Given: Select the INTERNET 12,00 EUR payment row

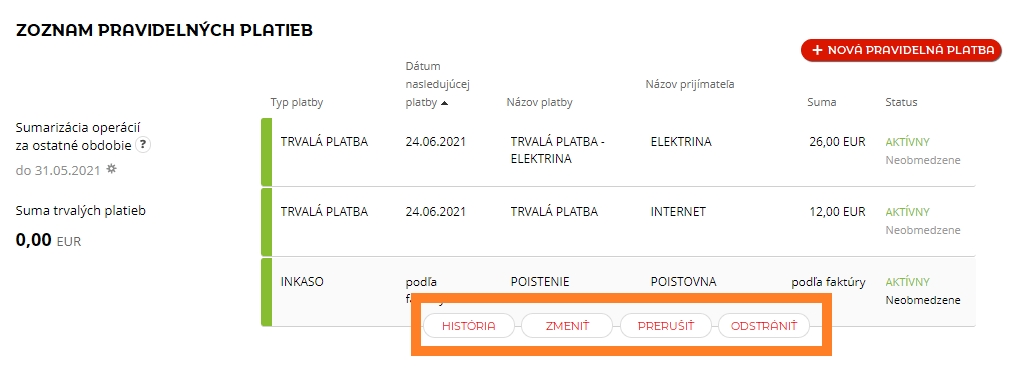Looking at the screenshot, I should coord(618,222).
